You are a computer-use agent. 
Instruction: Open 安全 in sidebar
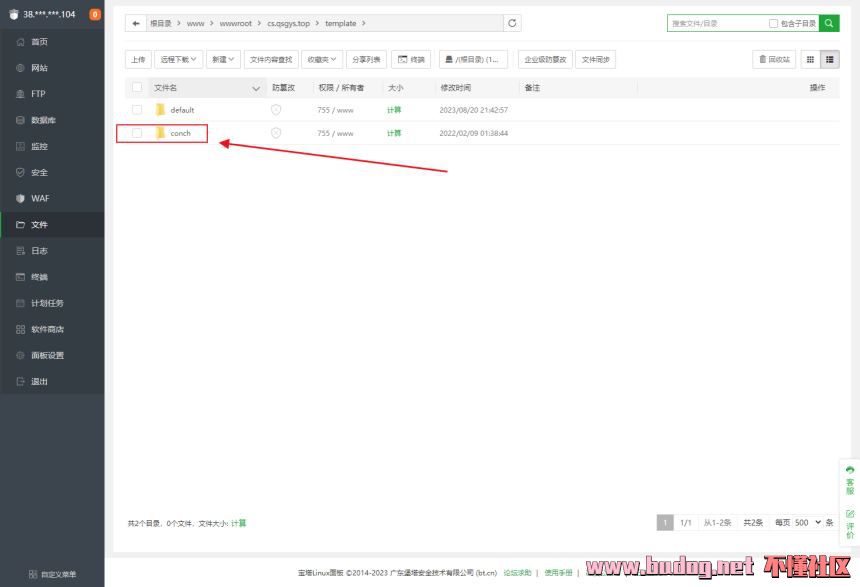click(52, 172)
